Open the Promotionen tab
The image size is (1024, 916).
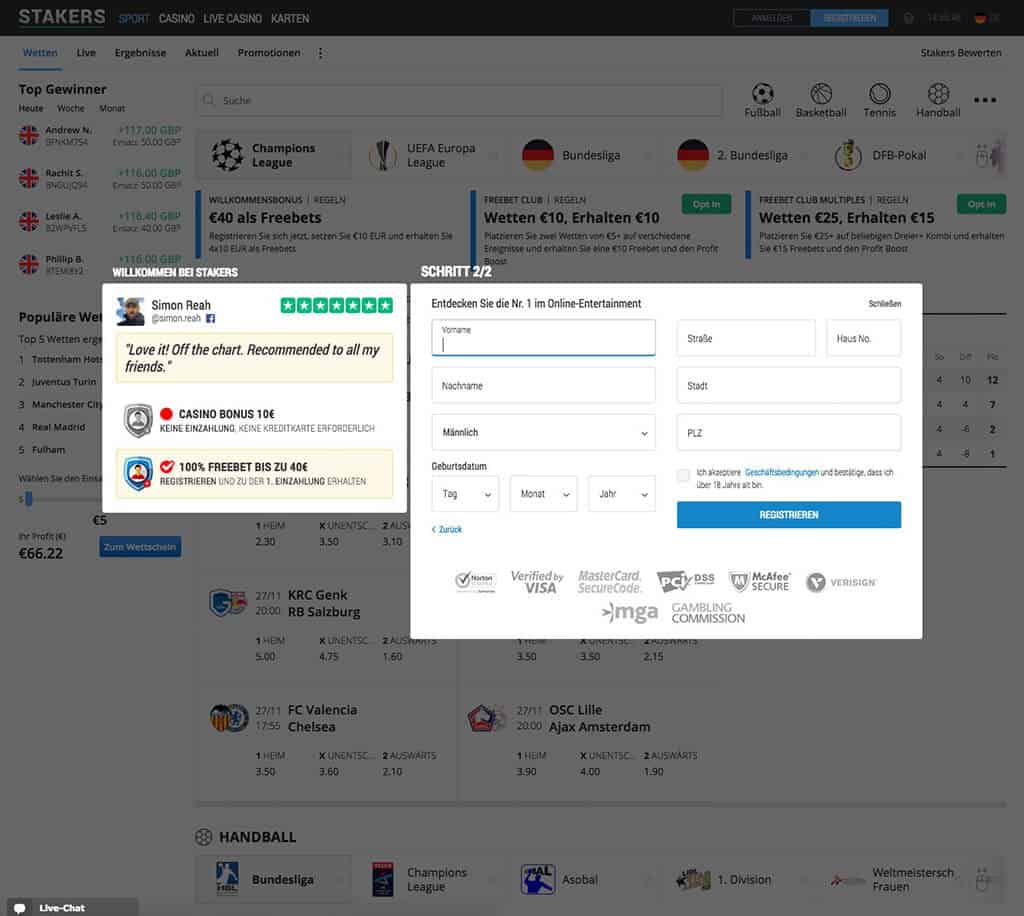point(269,53)
